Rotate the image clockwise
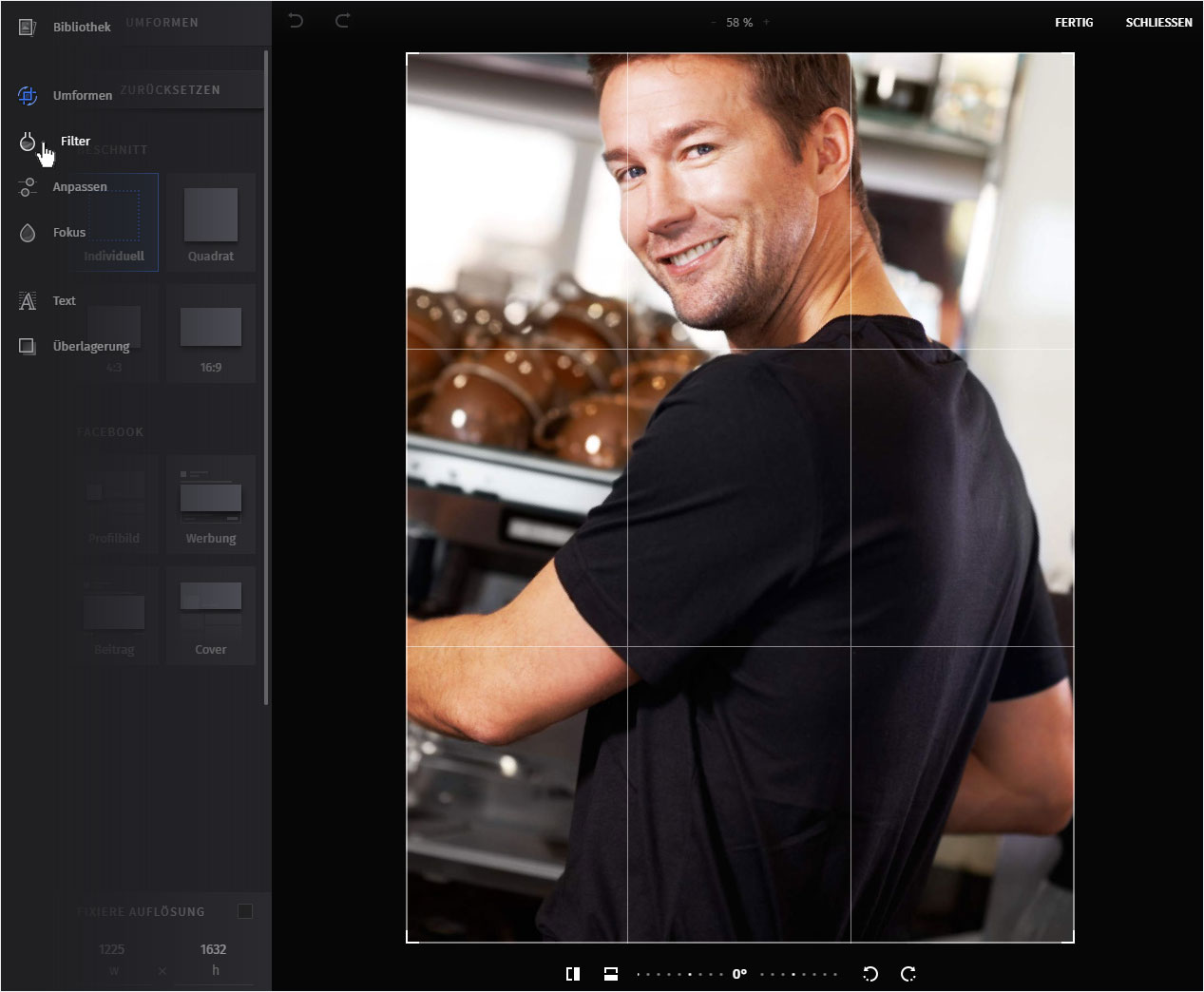The height and width of the screenshot is (992, 1204). pyautogui.click(x=908, y=974)
